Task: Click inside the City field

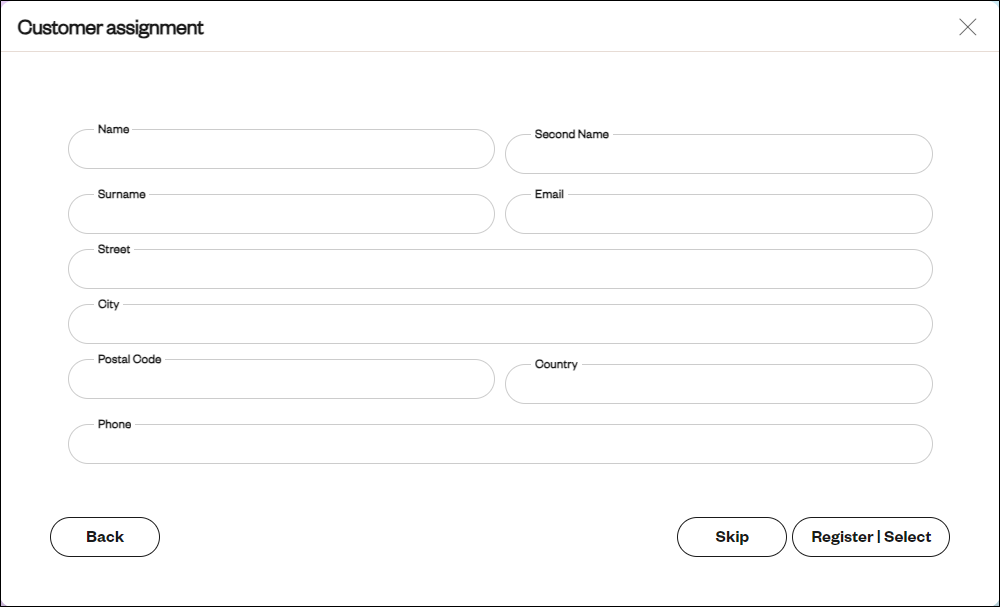Action: (x=500, y=324)
